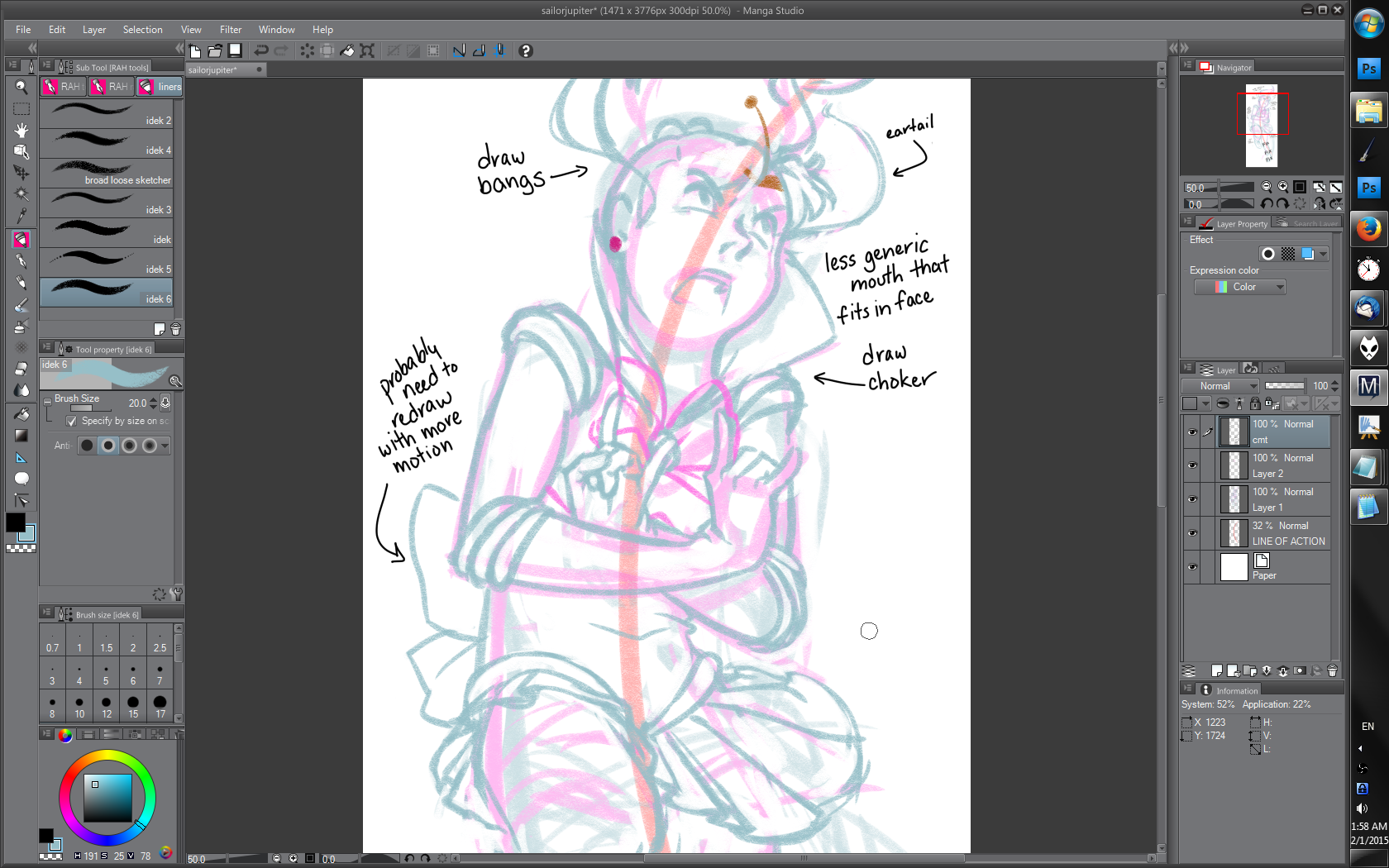Pick the Hand move tool
Viewport: 1389px width, 868px height.
tap(21, 130)
